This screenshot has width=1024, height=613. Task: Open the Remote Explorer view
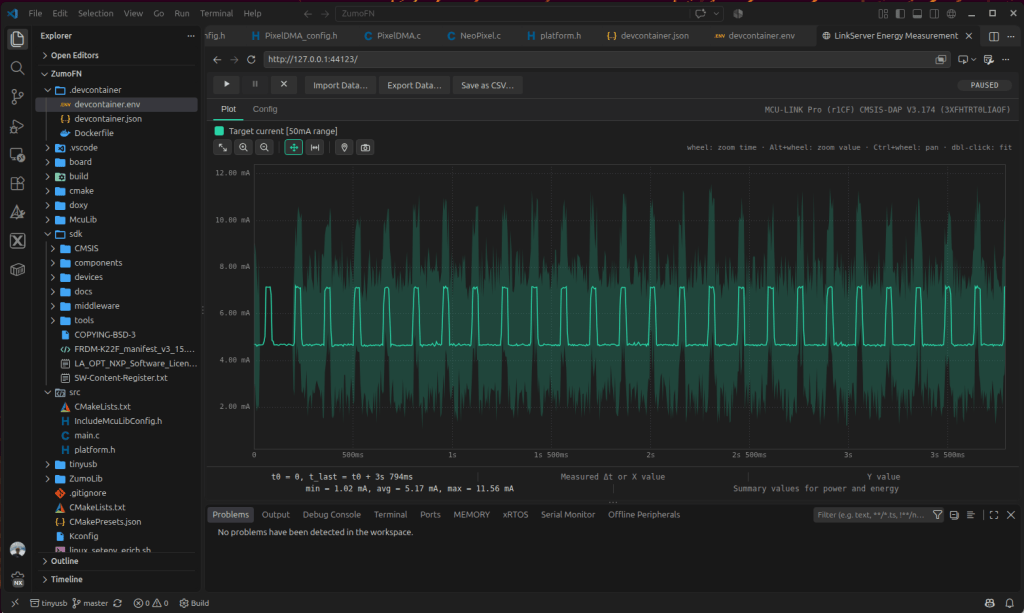coord(18,155)
